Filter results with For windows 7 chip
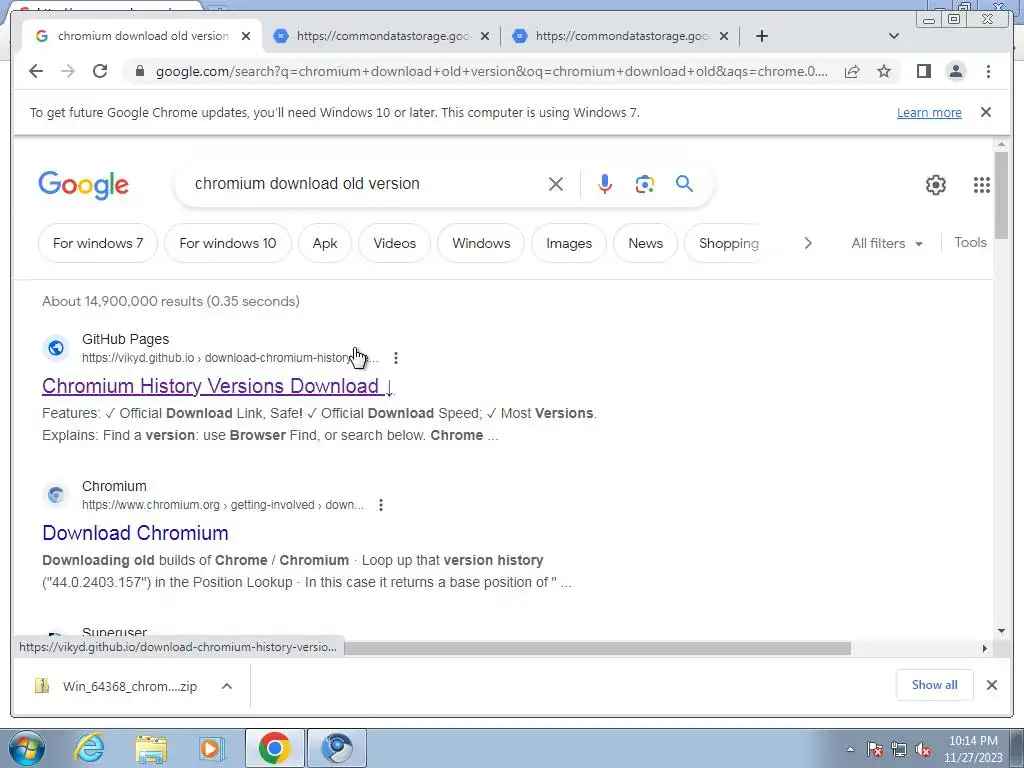 point(98,243)
